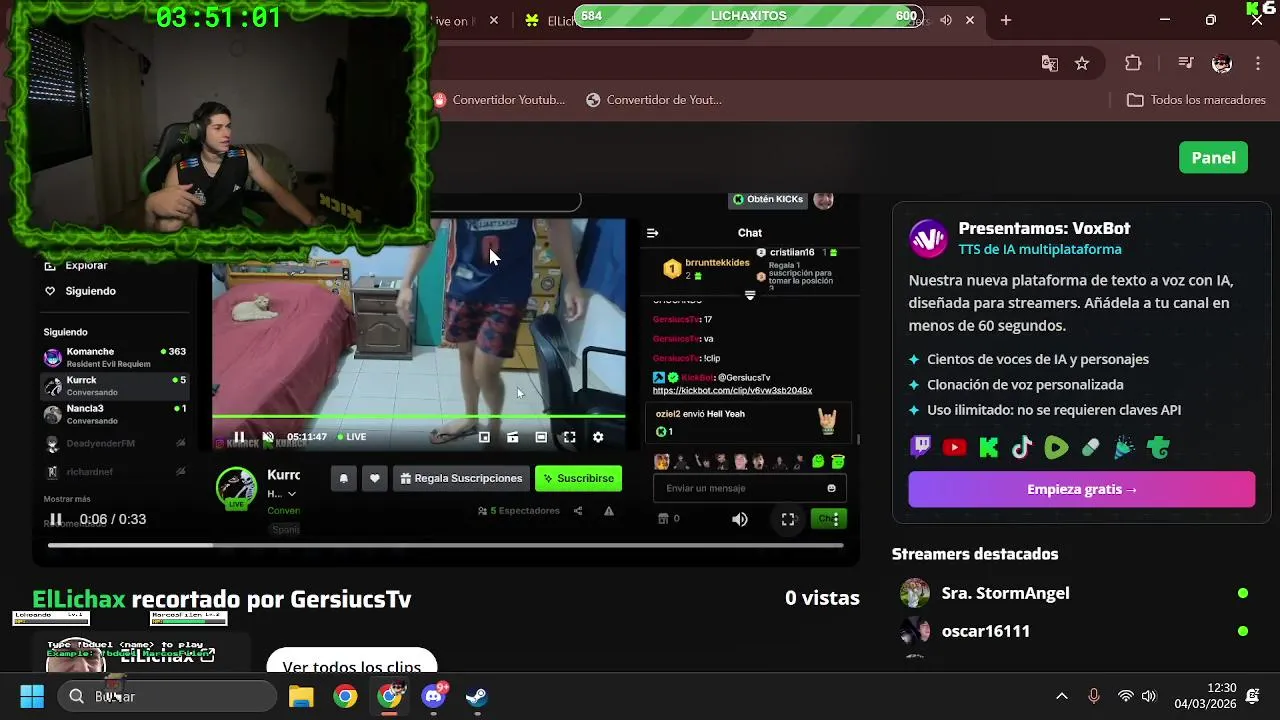Click the Kick platform icon
This screenshot has height=720, width=1280.
[x=989, y=448]
